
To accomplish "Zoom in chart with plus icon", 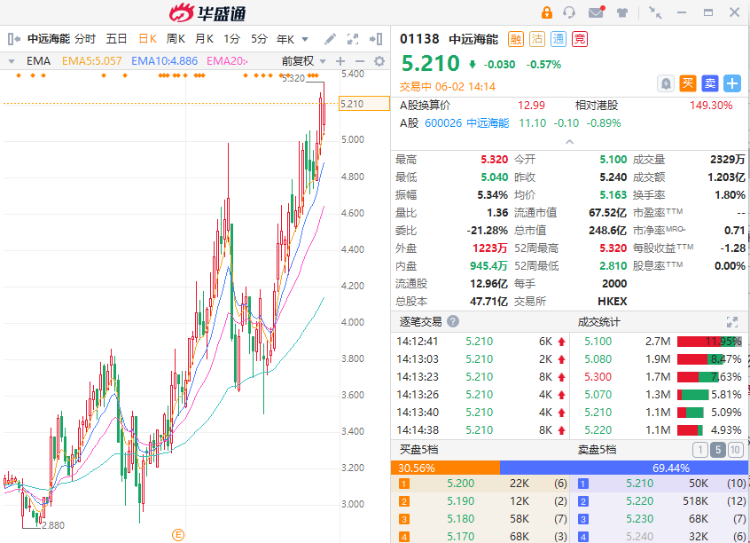I will [x=341, y=61].
